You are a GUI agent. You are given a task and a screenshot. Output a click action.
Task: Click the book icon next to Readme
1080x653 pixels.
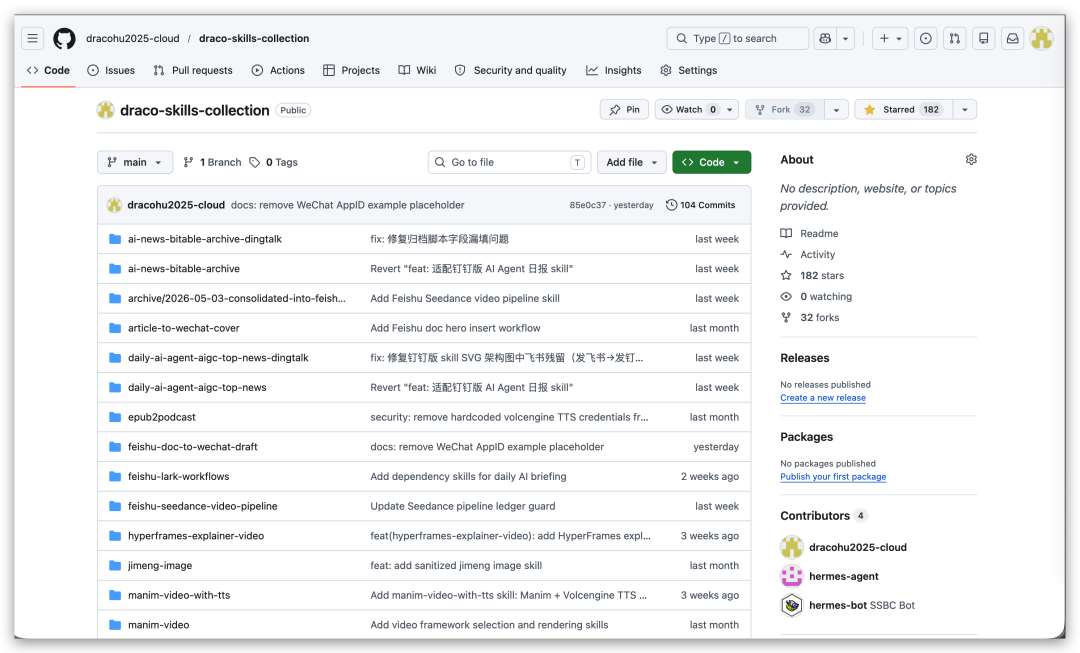(786, 234)
